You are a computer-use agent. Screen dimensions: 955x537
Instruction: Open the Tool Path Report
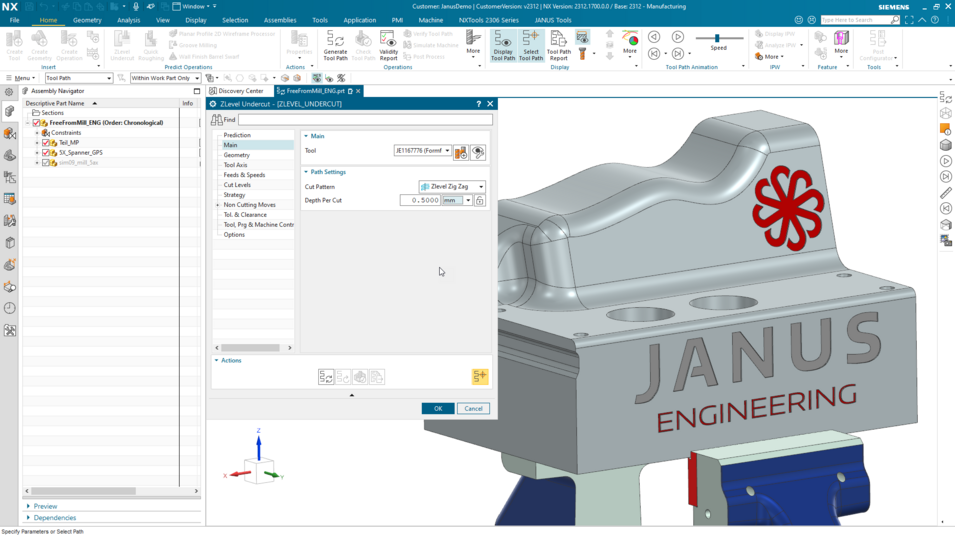coord(559,45)
